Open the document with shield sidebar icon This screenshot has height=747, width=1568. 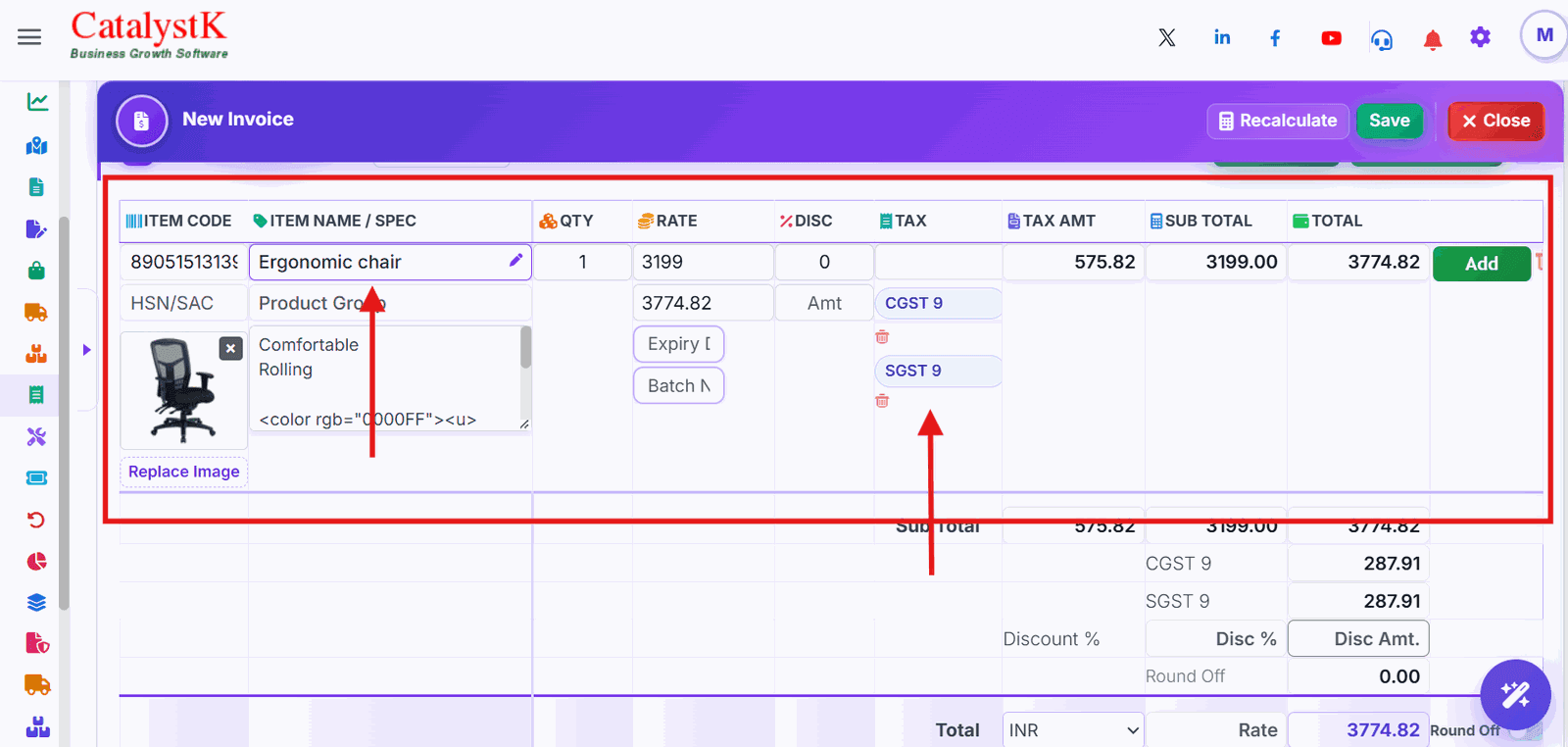click(x=37, y=643)
